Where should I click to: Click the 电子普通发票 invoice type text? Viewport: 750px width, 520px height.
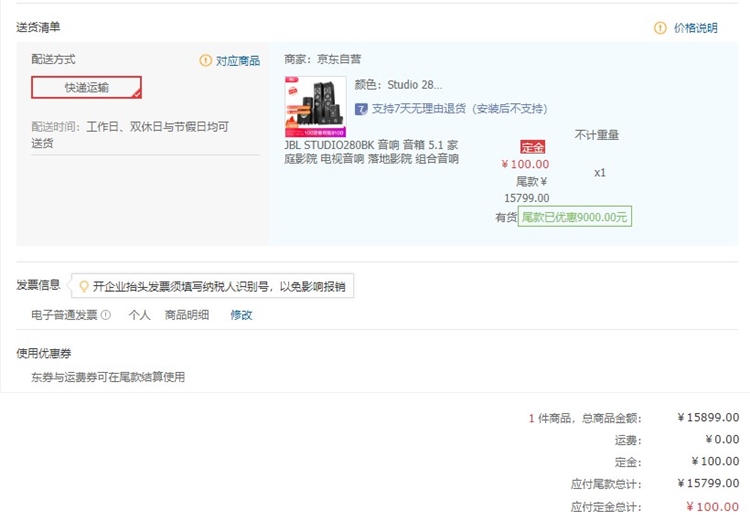tap(64, 315)
